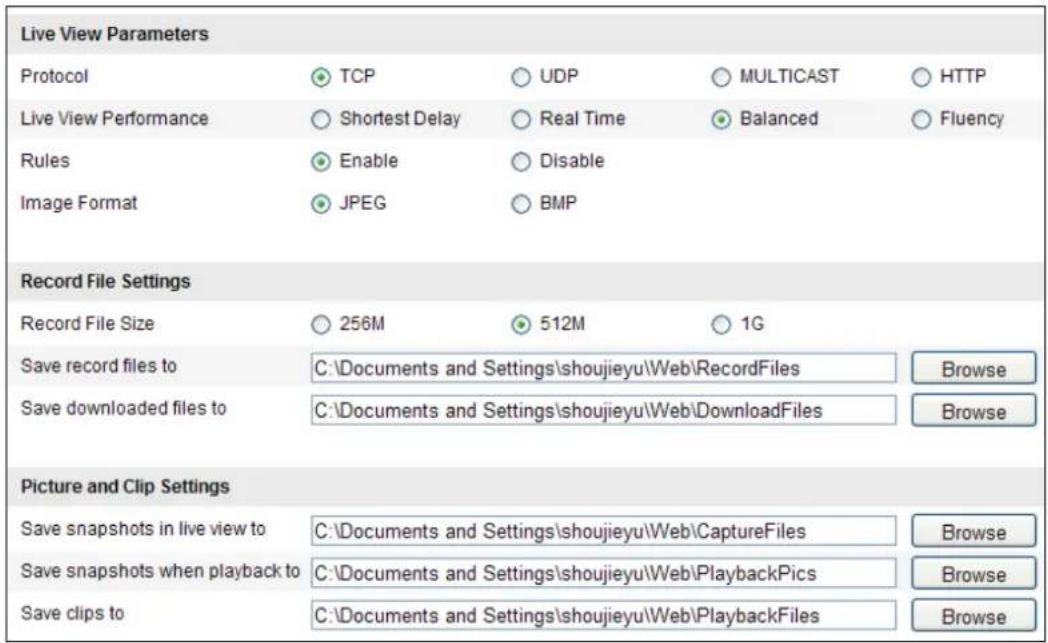Click Save snapshots in live view to label

coord(143,529)
